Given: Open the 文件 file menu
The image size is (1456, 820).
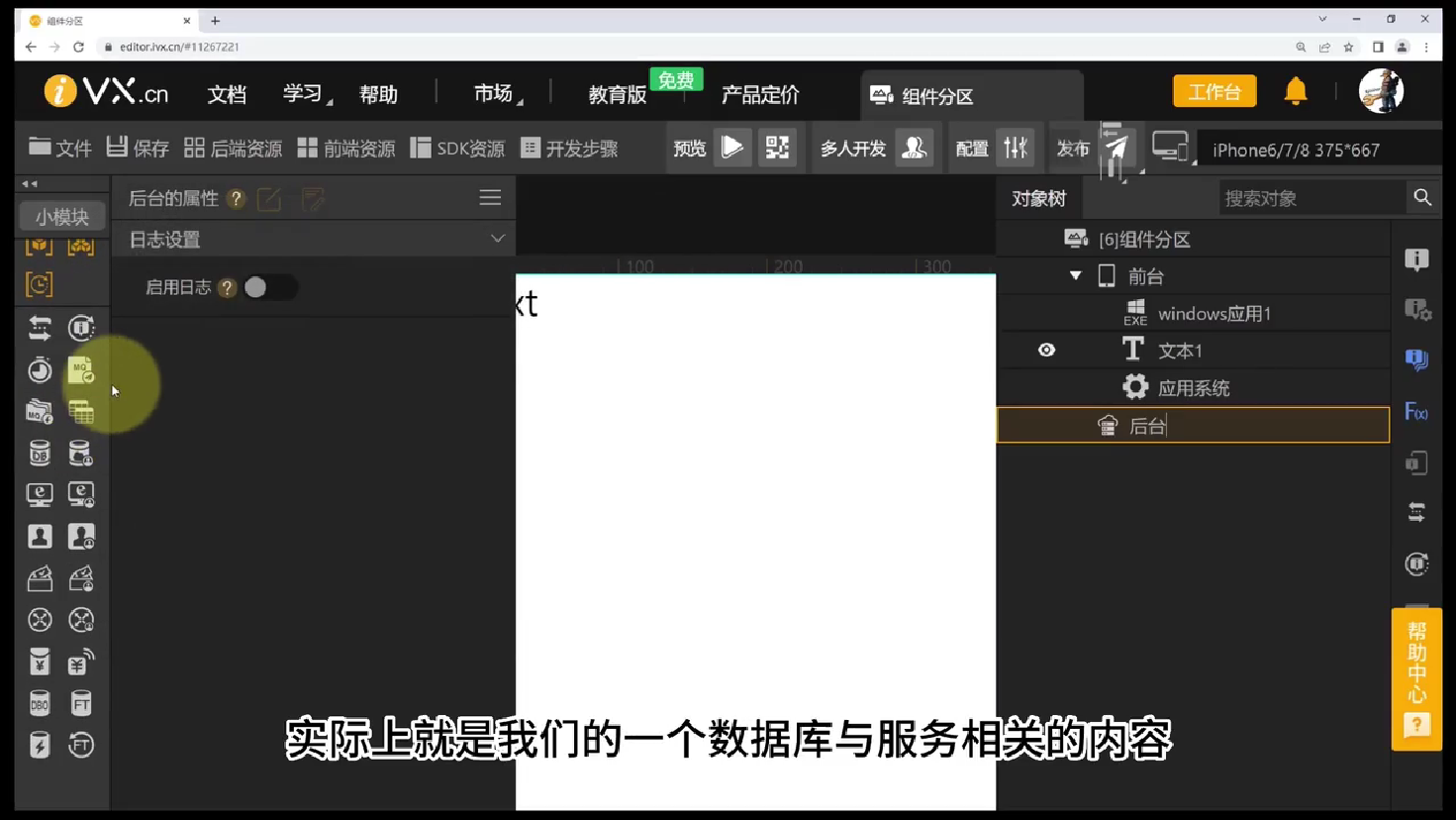Looking at the screenshot, I should pyautogui.click(x=59, y=149).
